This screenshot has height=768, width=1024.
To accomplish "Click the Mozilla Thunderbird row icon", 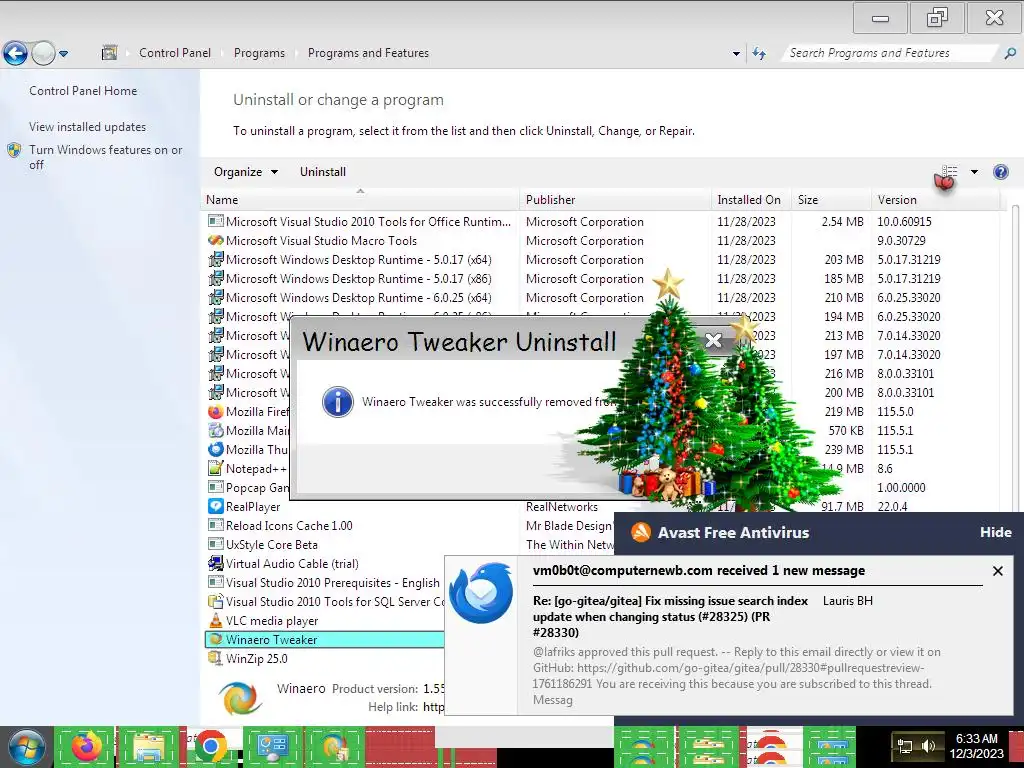I will point(216,450).
